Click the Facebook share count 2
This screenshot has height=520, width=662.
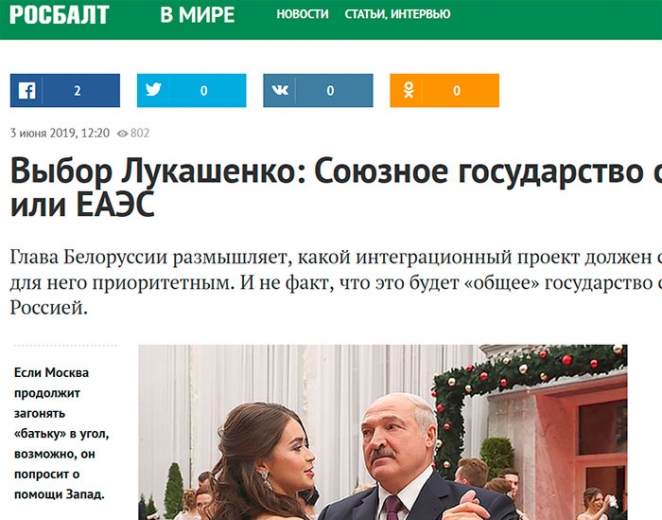(x=77, y=91)
